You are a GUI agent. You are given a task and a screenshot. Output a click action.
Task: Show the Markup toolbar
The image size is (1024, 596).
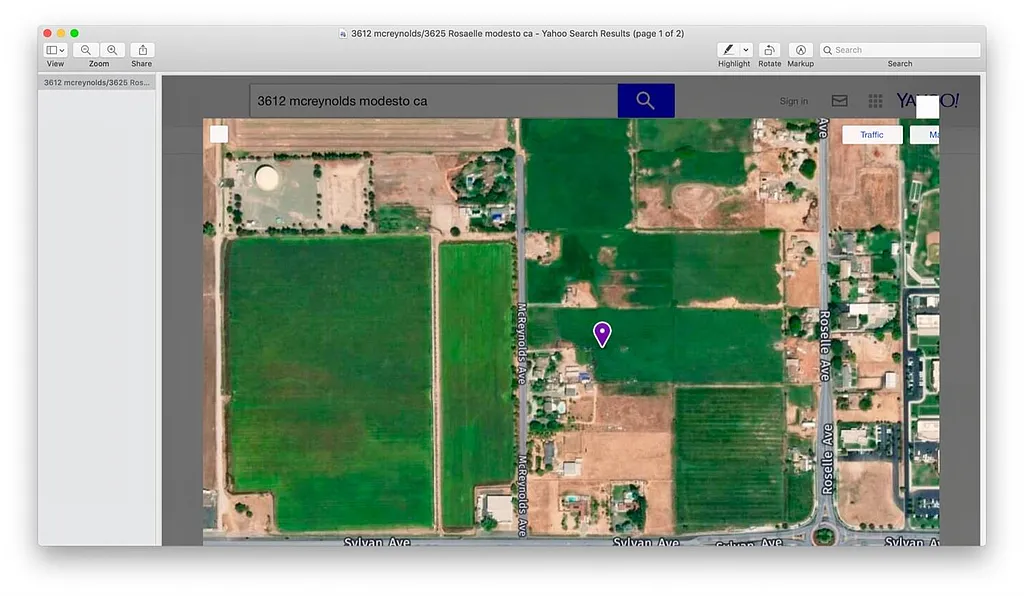(800, 50)
